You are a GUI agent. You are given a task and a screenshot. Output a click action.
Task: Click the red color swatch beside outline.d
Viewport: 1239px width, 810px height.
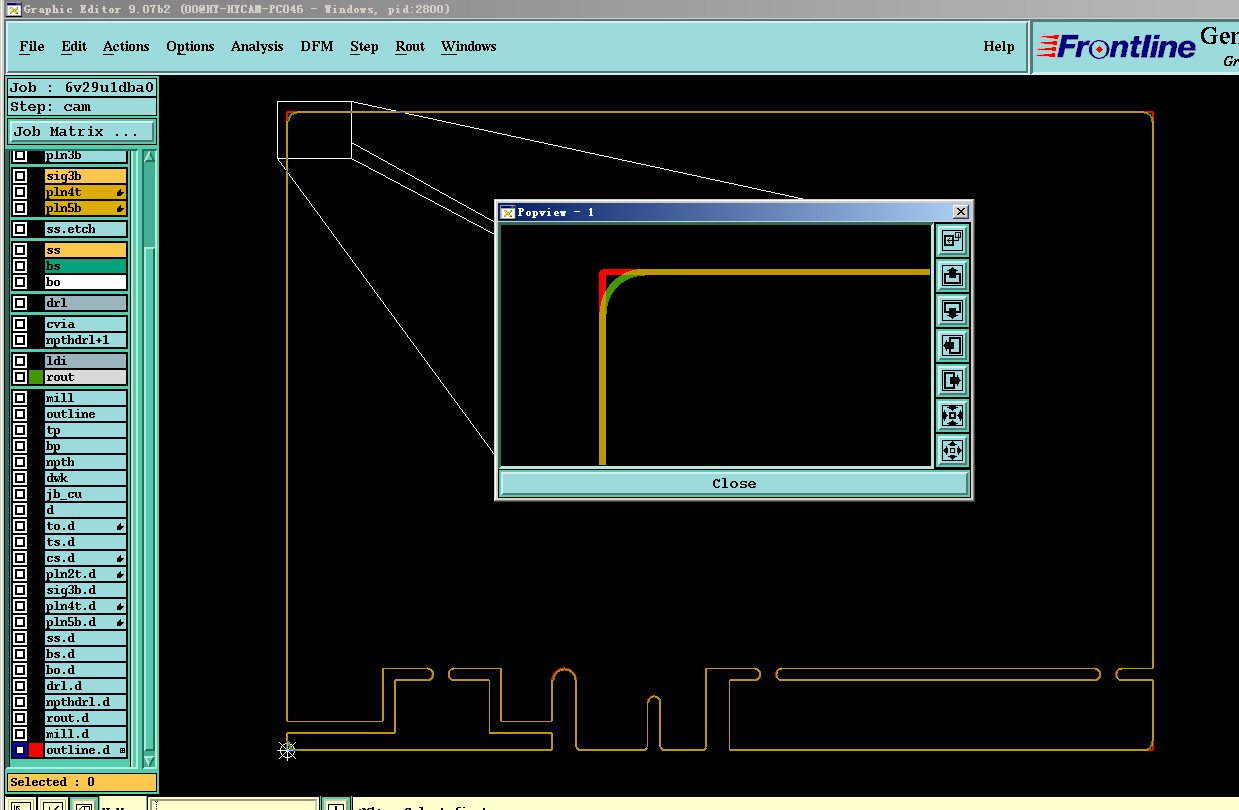(36, 750)
